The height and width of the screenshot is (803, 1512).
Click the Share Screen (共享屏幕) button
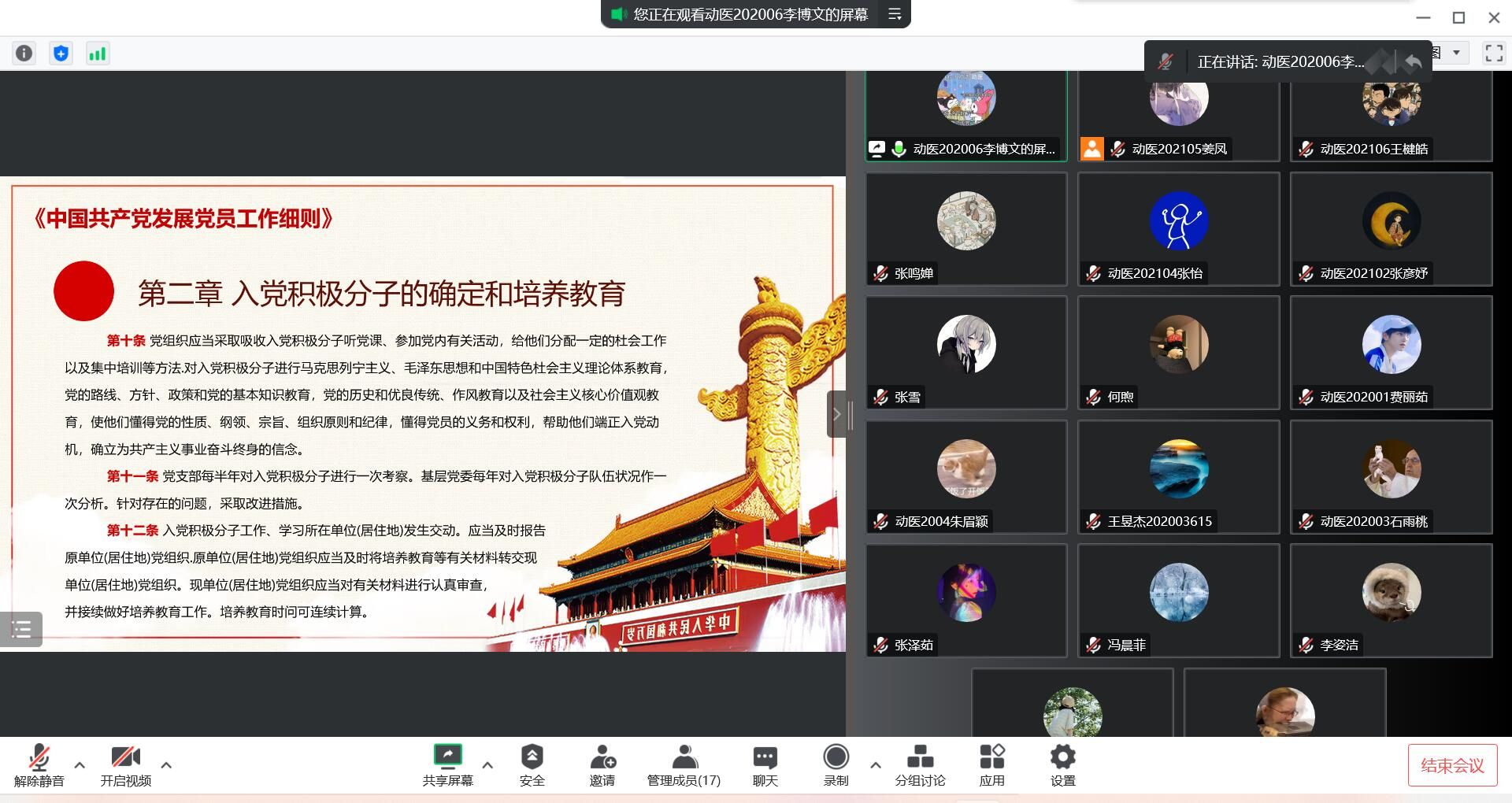tap(447, 764)
